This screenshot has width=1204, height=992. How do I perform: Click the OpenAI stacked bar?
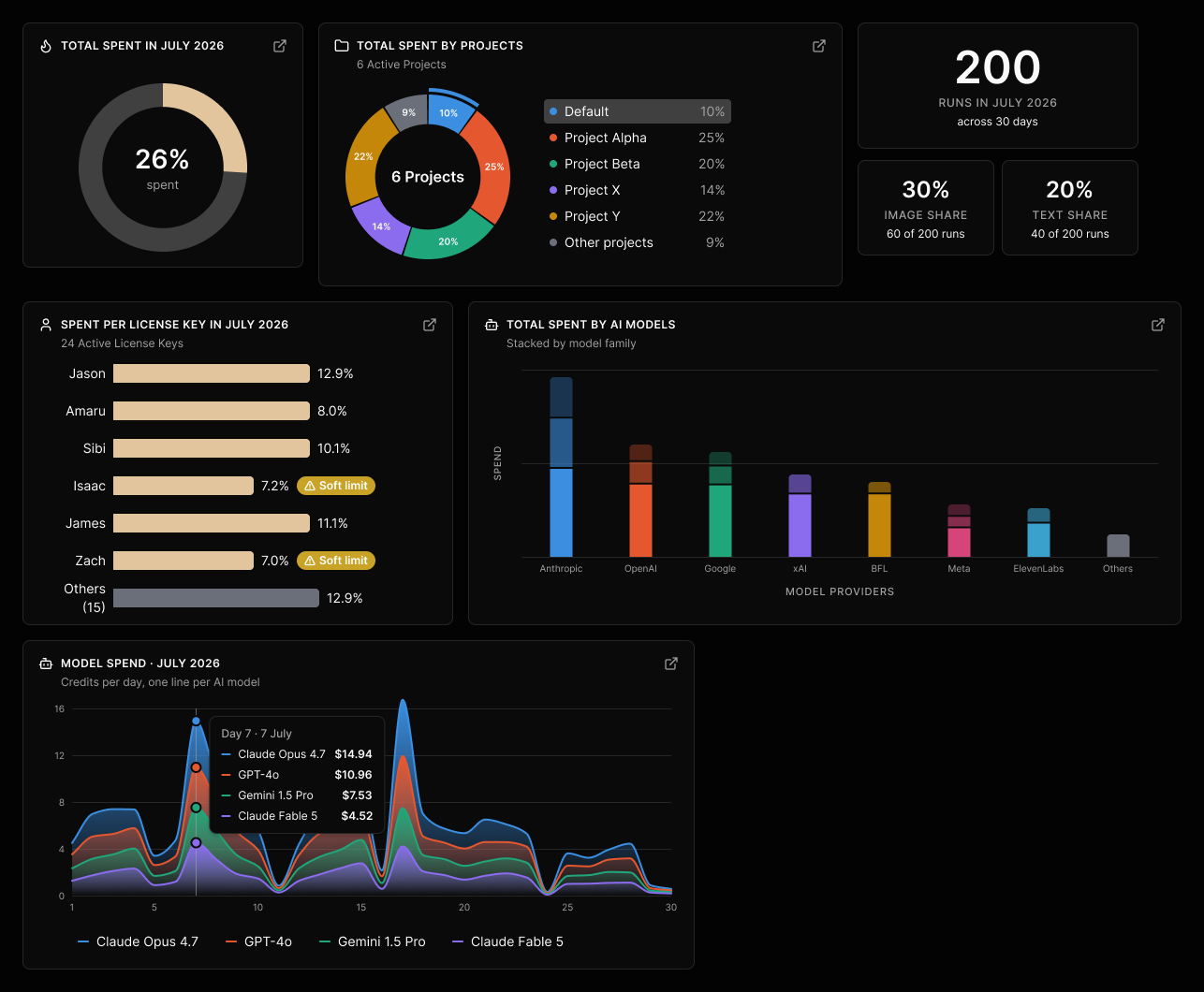point(640,501)
